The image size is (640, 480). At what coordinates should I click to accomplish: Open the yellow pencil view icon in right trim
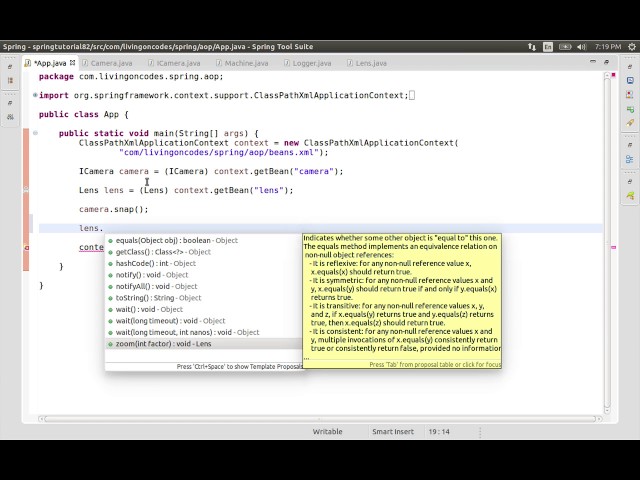coord(630,123)
